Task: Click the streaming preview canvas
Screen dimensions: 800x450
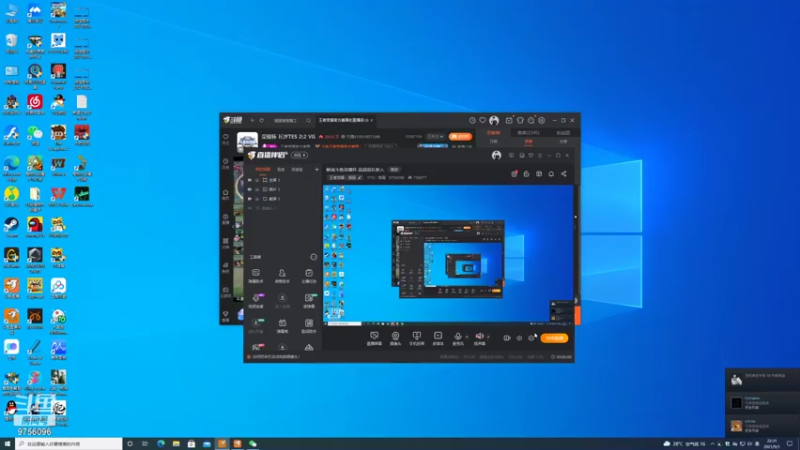Action: tap(448, 254)
